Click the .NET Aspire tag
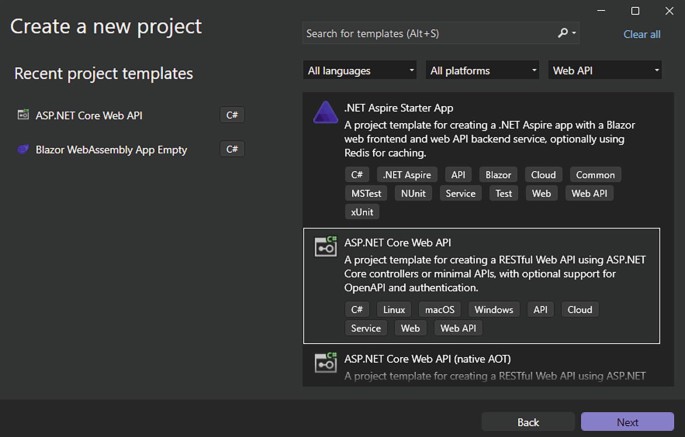Screen dimensions: 685x437 (x=407, y=175)
